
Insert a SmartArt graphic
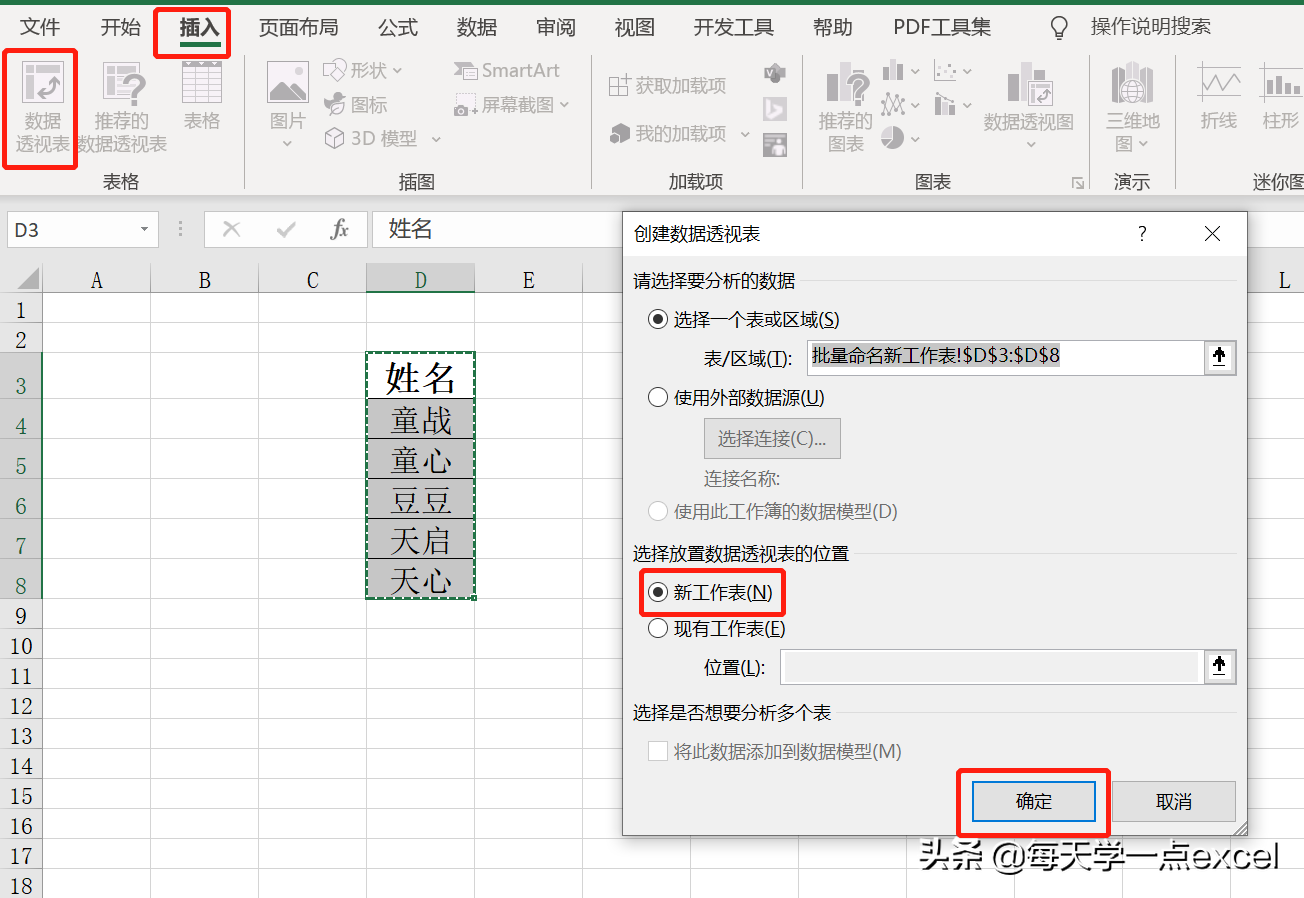tap(507, 70)
